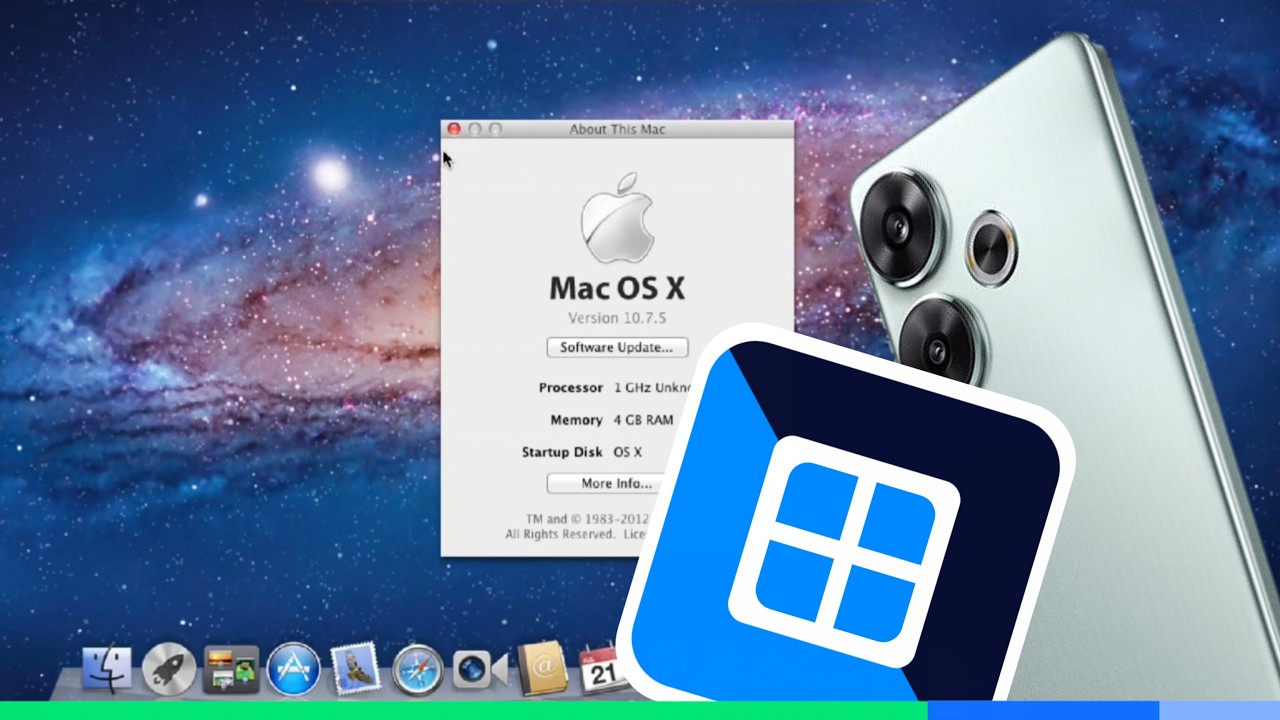Viewport: 1280px width, 720px height.
Task: Open Finder from the Dock
Action: (107, 669)
